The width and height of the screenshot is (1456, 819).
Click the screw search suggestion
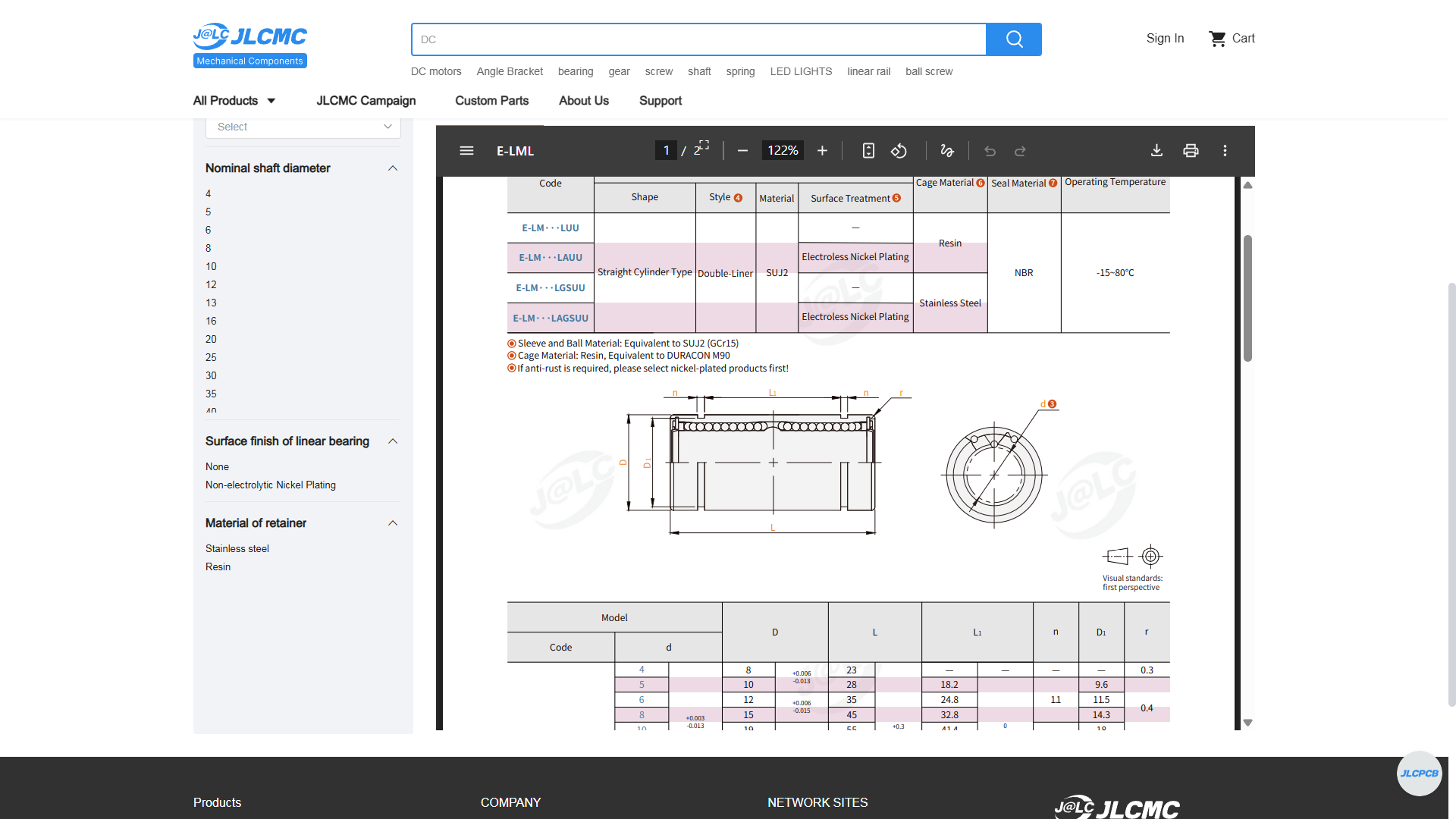659,71
